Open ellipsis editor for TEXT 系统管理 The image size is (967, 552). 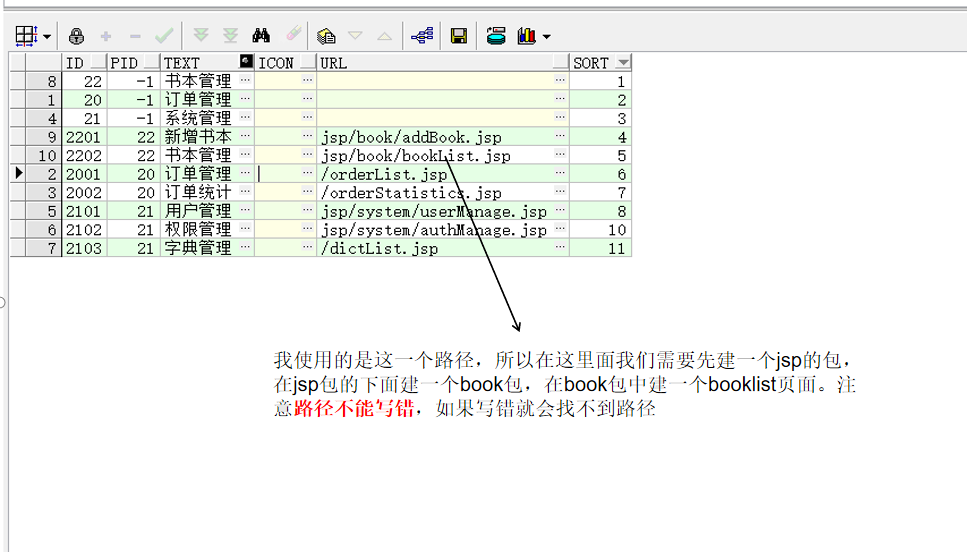245,117
